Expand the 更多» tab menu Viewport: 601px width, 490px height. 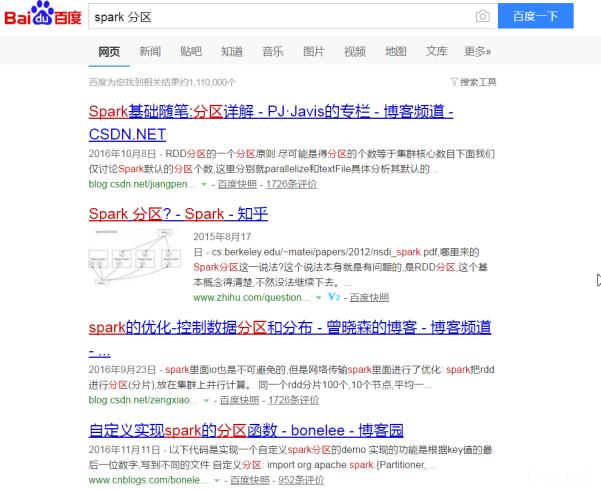tap(478, 51)
